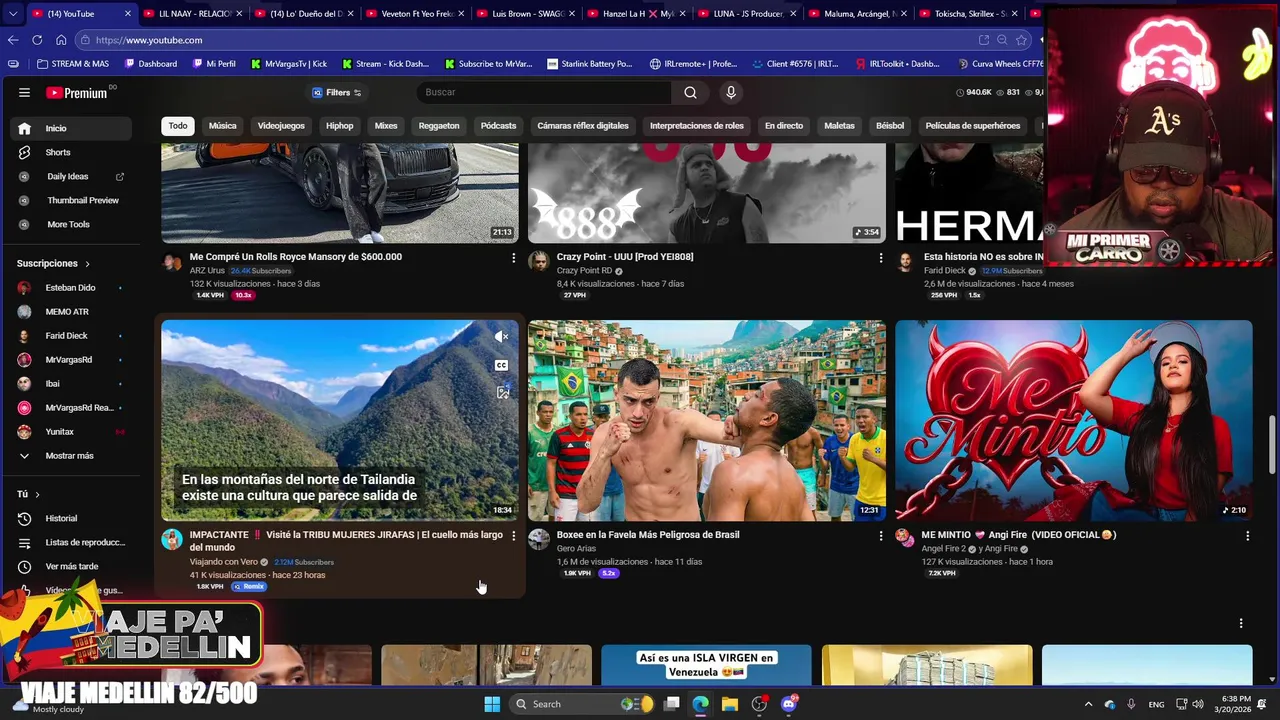The image size is (1280, 720).
Task: Open the Shorts sidebar icon
Action: 24,152
